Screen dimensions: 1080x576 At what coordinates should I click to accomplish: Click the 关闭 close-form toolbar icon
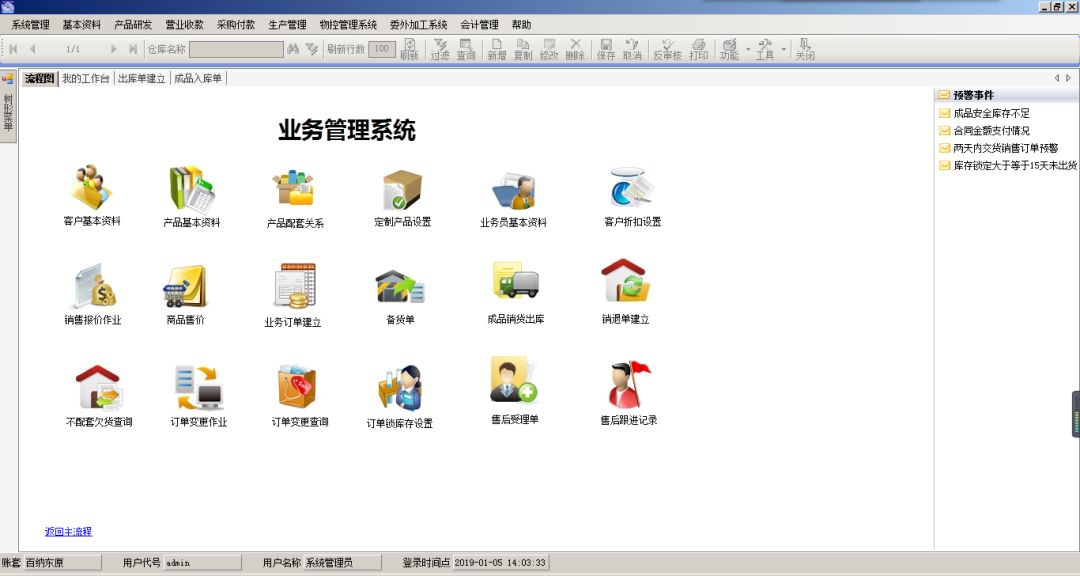804,50
